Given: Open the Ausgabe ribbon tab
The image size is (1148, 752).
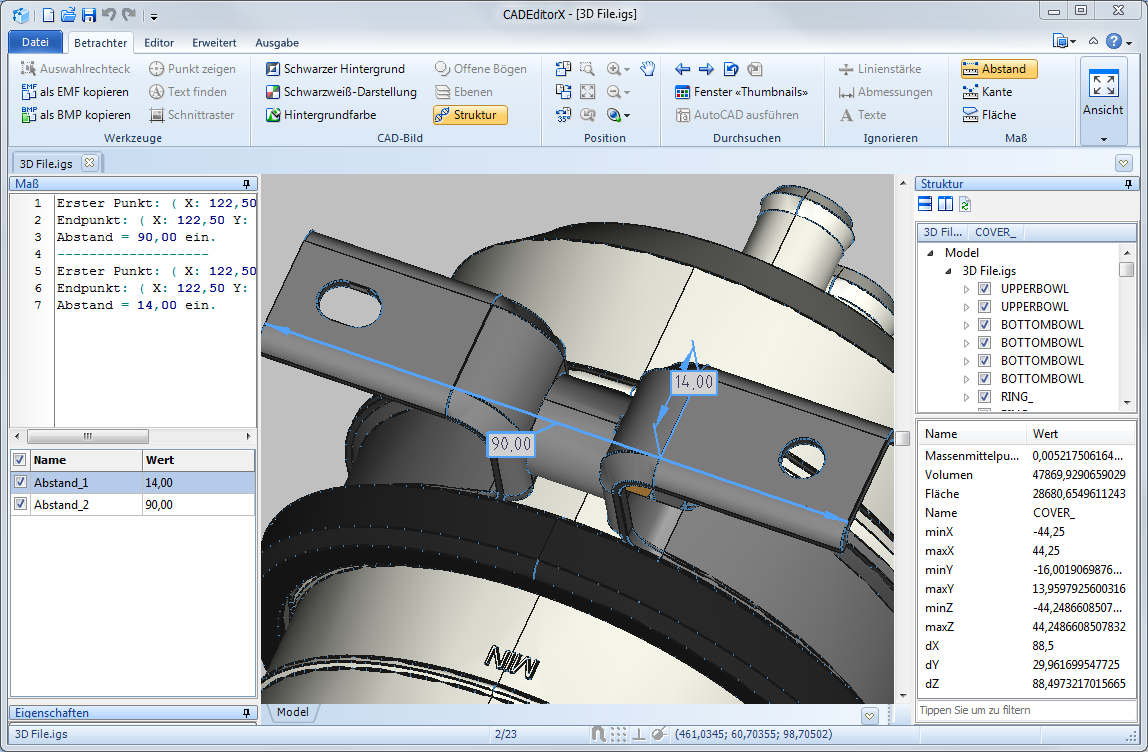Looking at the screenshot, I should 276,43.
